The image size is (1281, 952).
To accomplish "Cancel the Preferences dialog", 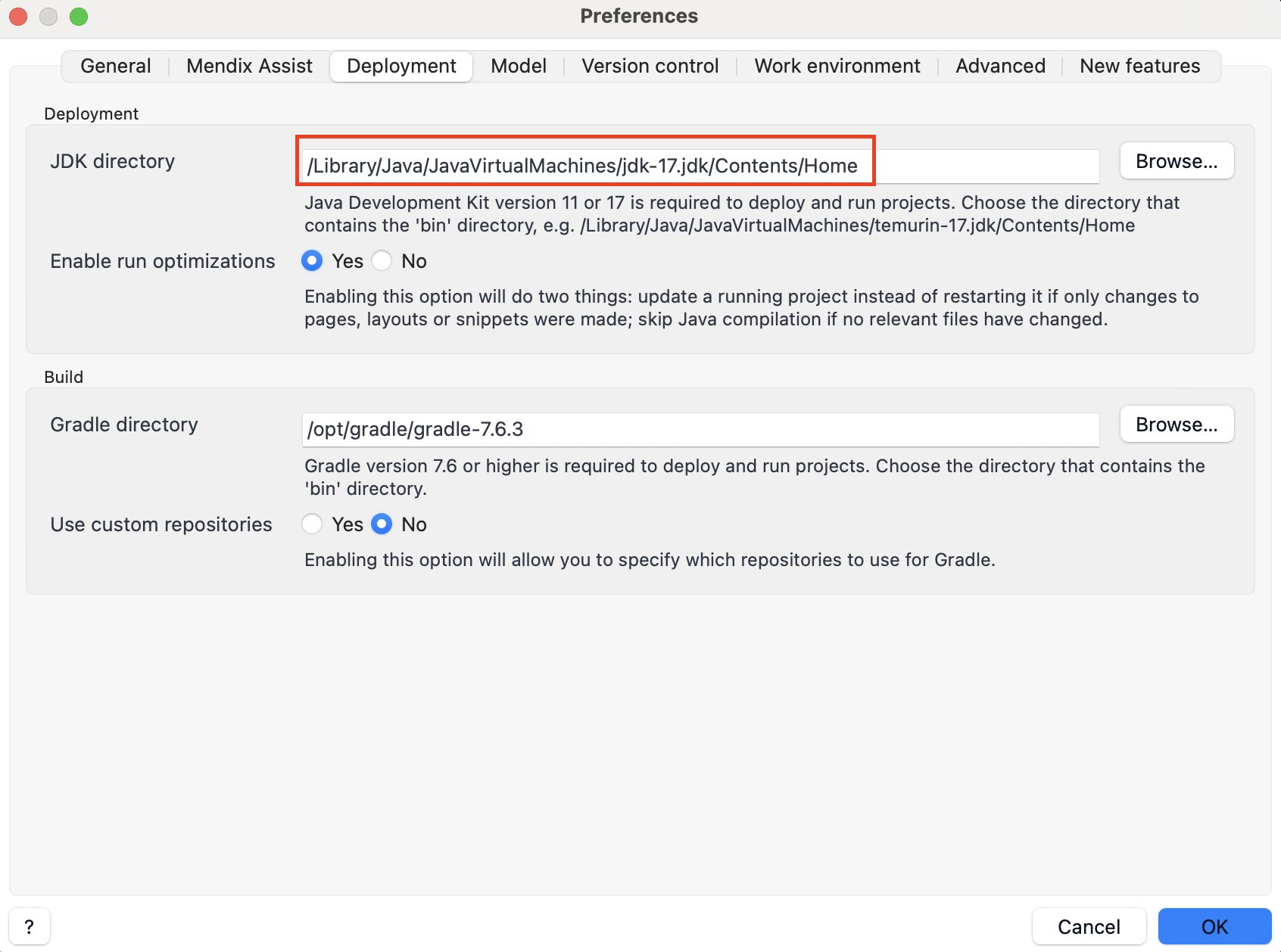I will pos(1089,927).
